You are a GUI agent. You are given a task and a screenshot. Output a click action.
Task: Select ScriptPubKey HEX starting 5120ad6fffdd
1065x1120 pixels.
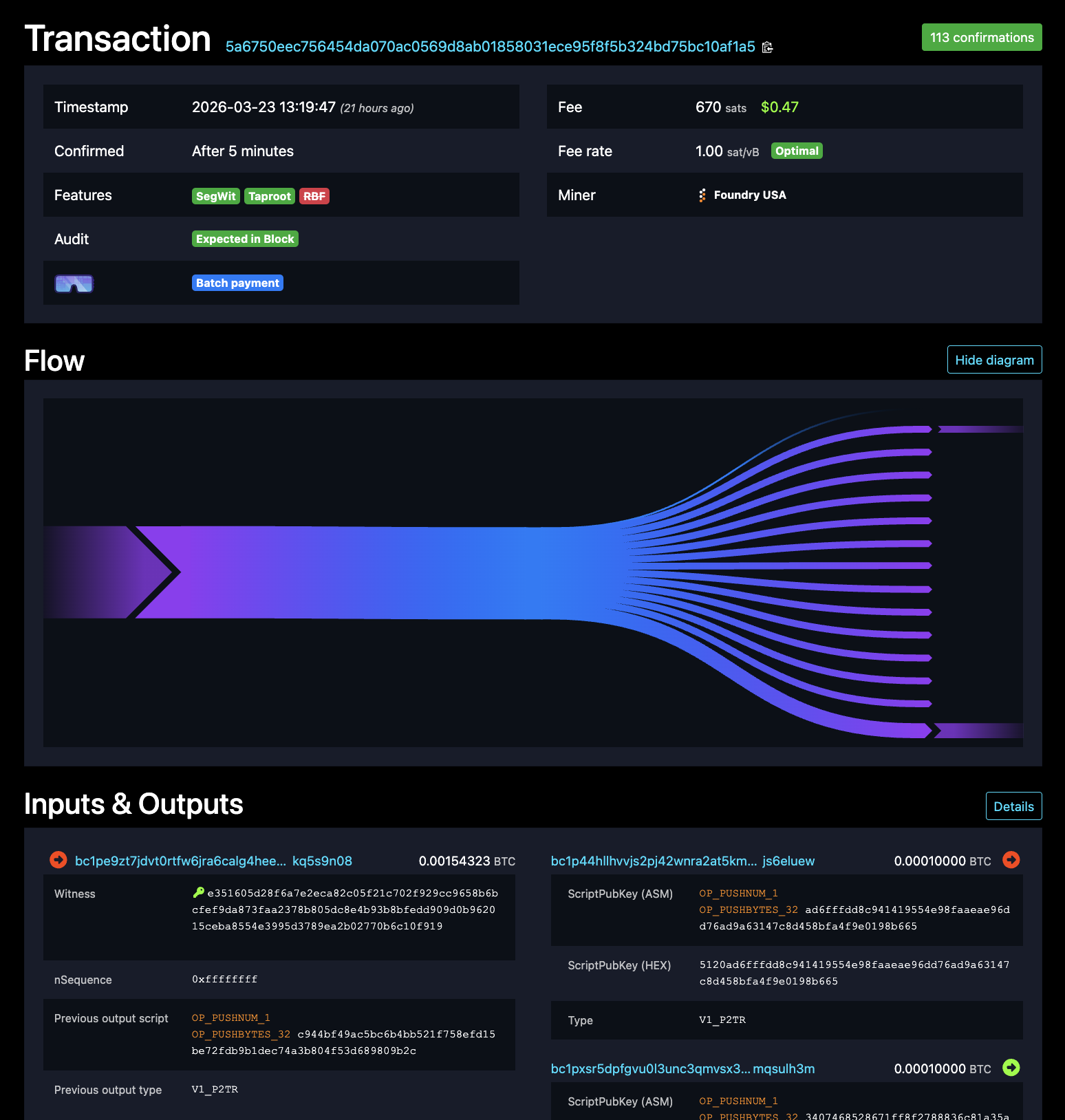pos(854,973)
